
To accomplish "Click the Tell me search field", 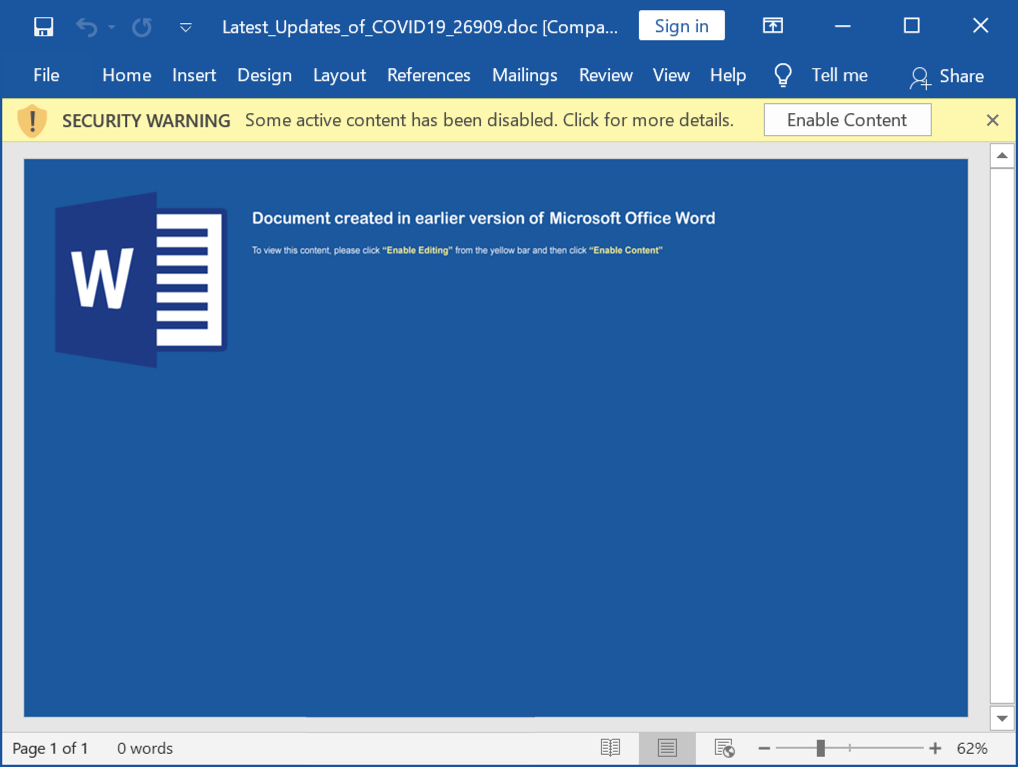I will tap(839, 75).
